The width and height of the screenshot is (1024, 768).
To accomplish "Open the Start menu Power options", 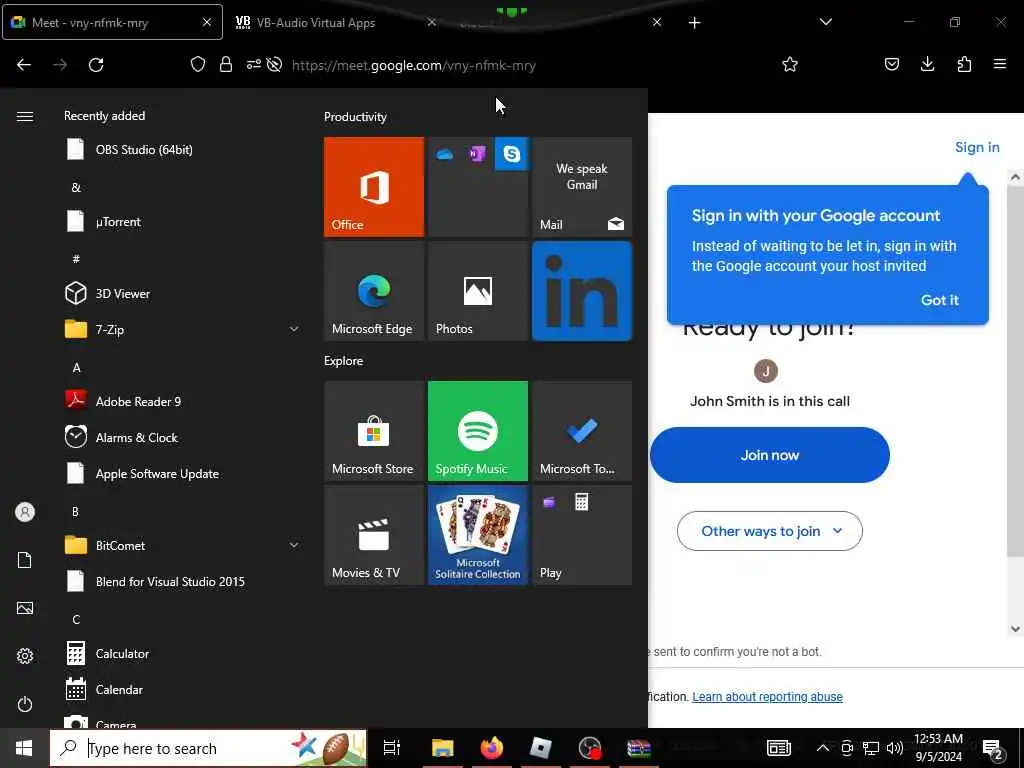I will tap(25, 704).
